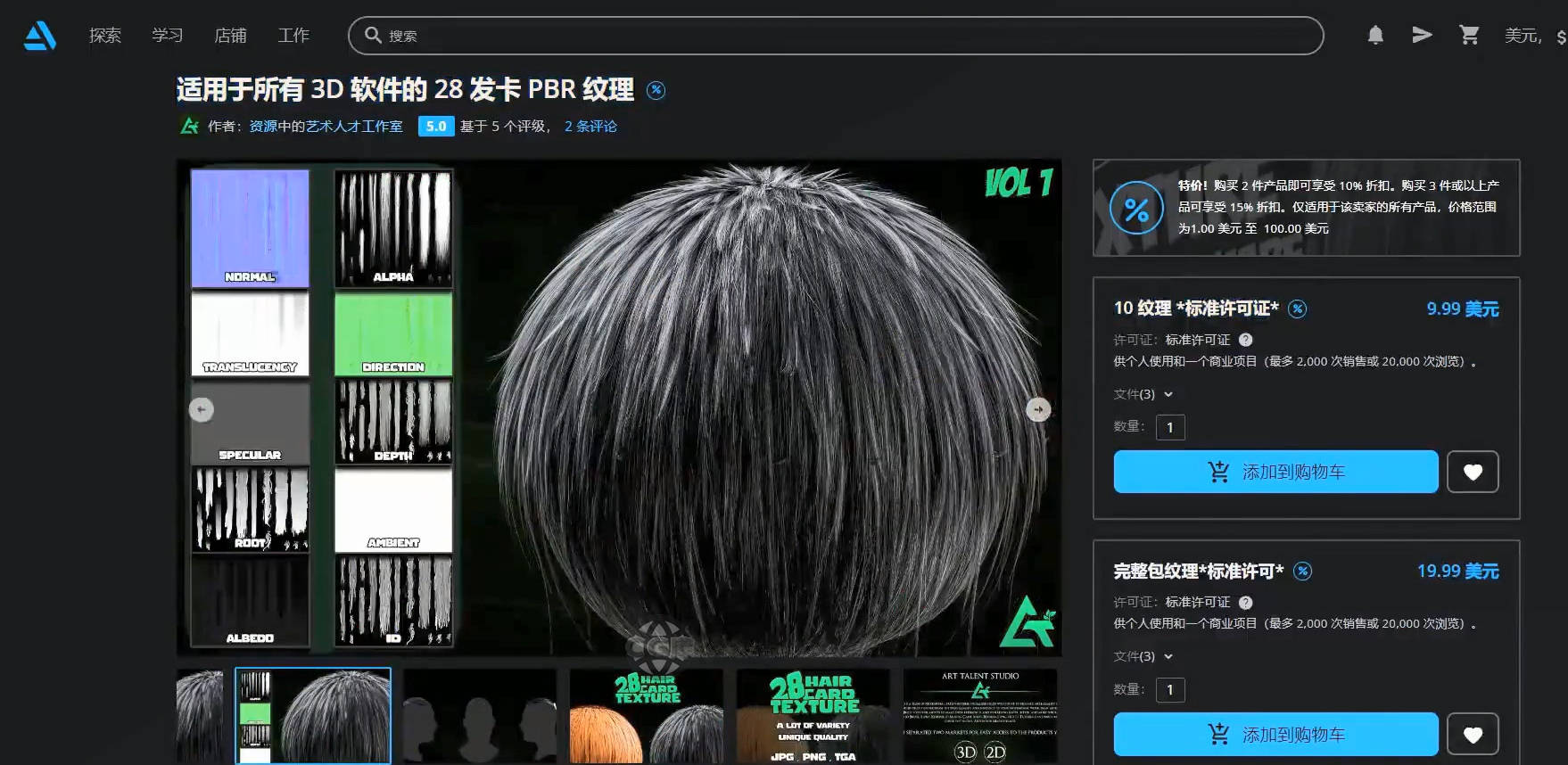This screenshot has width=1568, height=765.
Task: Click the ArtStation logo home icon
Action: click(x=40, y=36)
